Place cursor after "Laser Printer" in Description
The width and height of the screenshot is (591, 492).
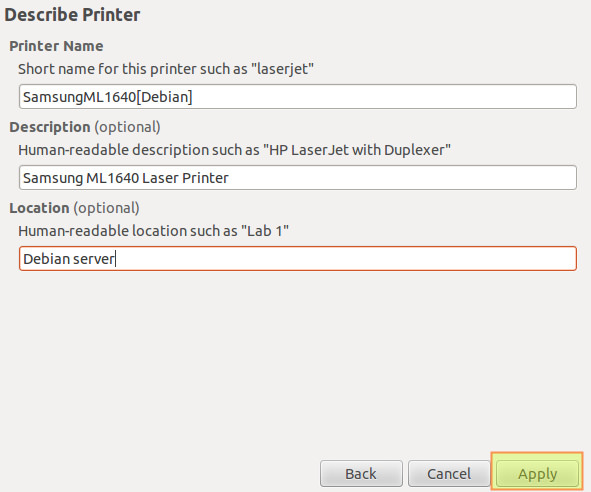[x=229, y=178]
